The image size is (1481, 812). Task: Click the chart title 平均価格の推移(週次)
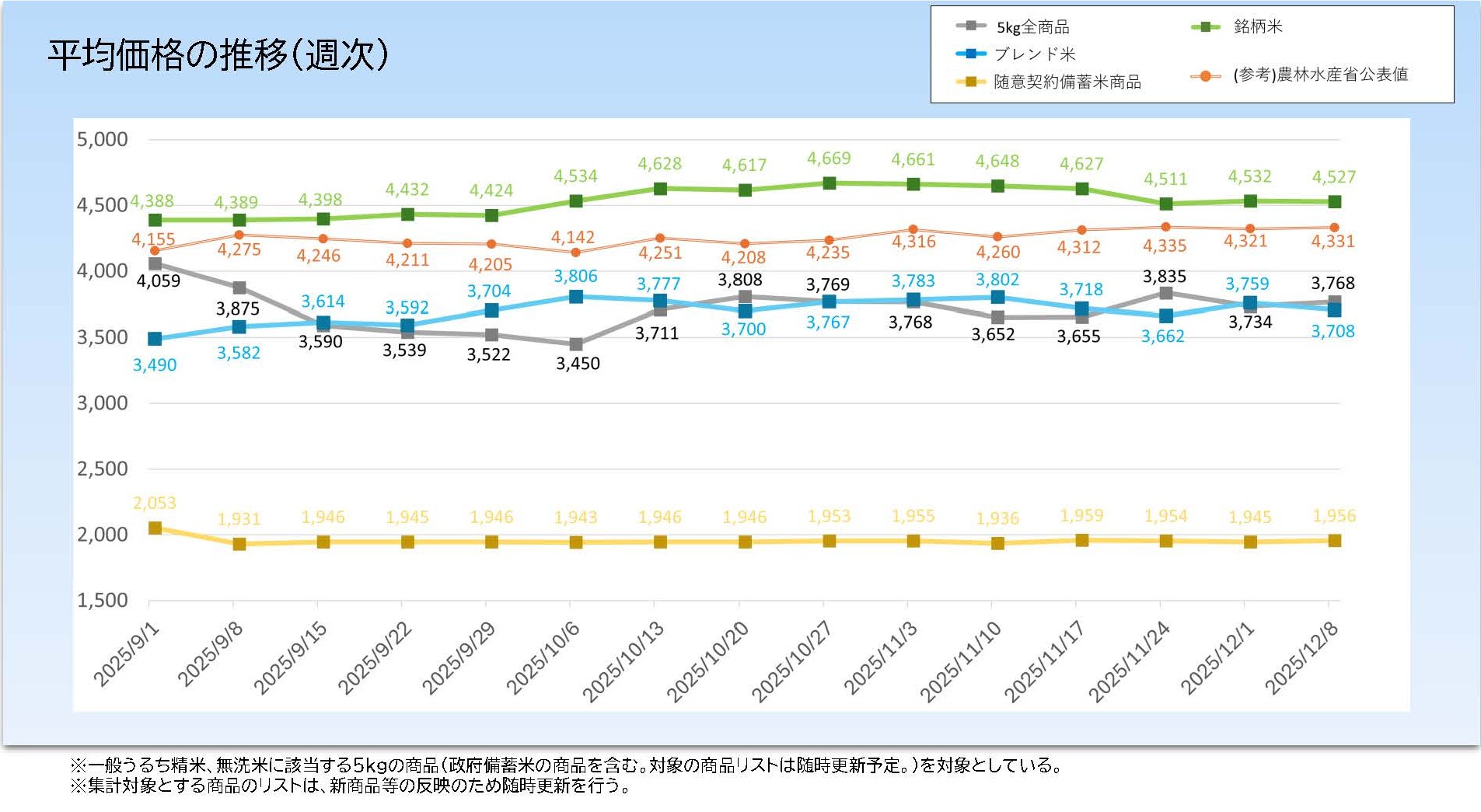point(218,54)
